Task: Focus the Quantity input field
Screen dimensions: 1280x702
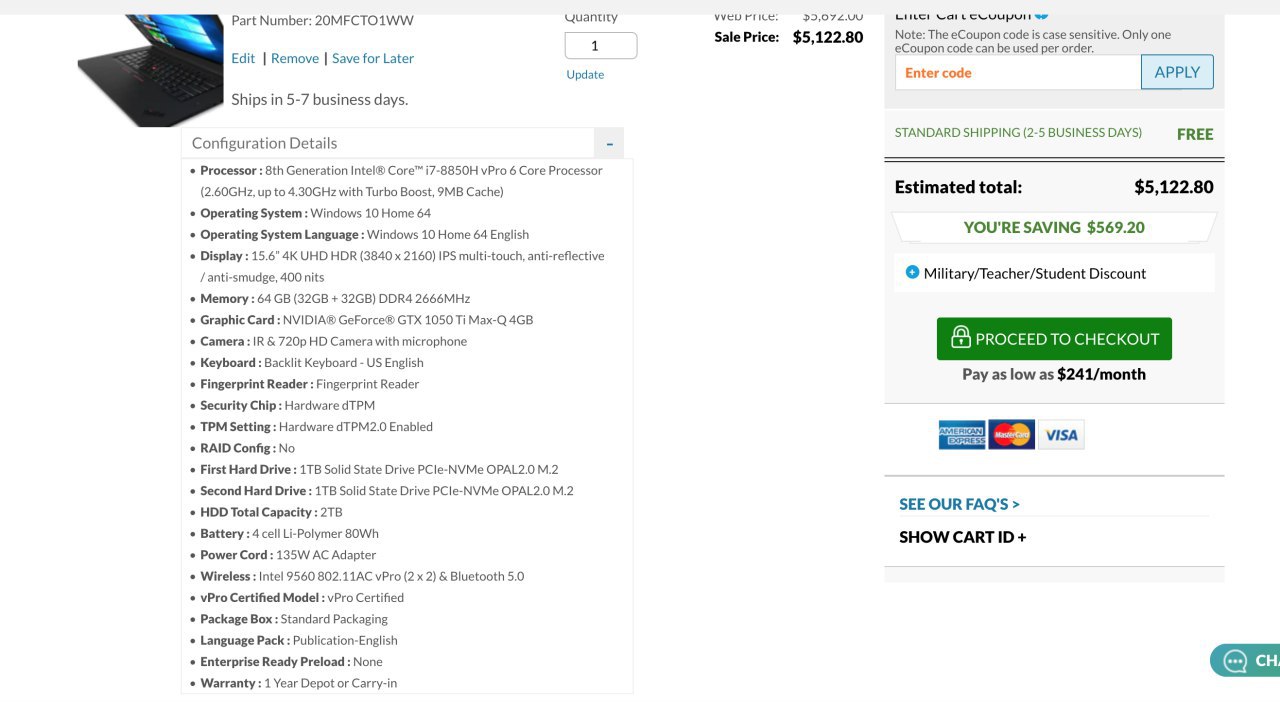Action: point(601,46)
